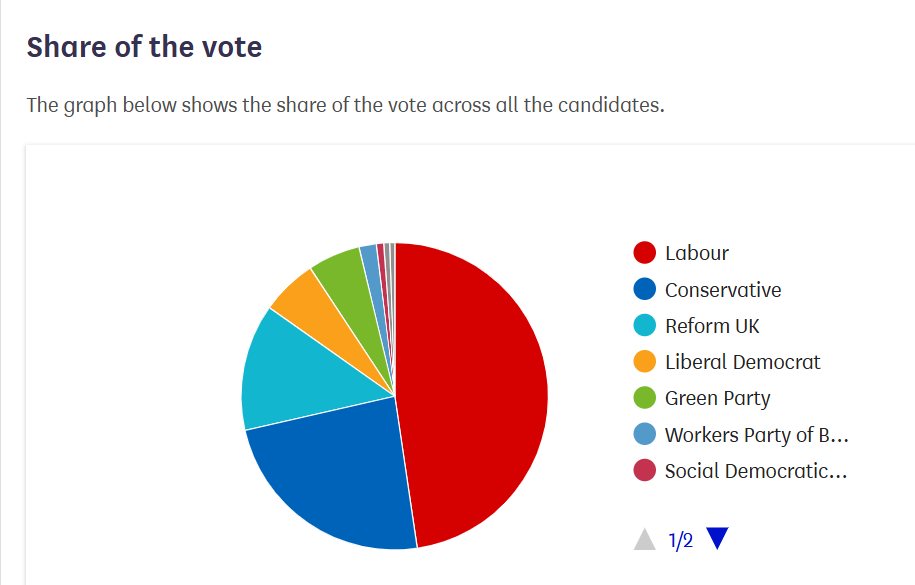This screenshot has width=915, height=585.
Task: Hide Liberal Democrat via its legend label
Action: [x=742, y=362]
